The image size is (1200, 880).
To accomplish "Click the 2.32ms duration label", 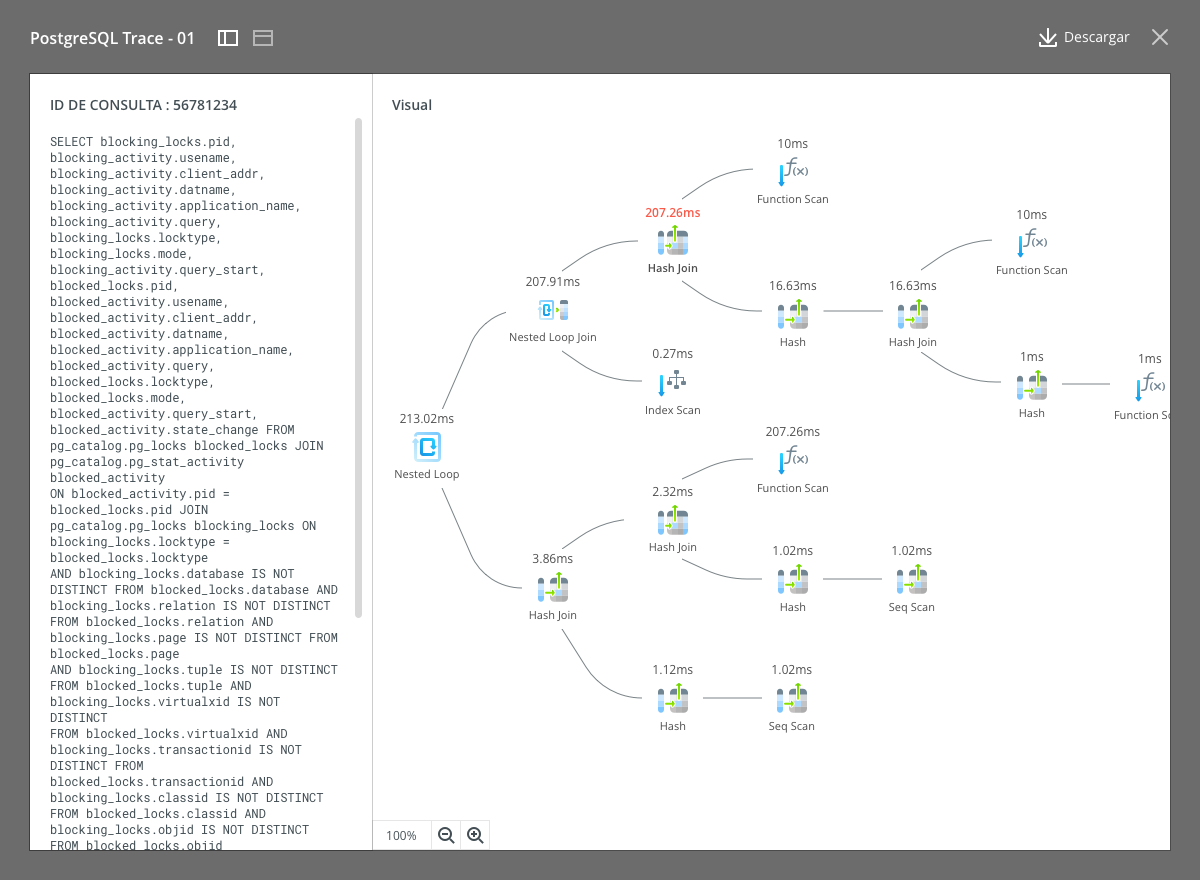I will click(673, 491).
